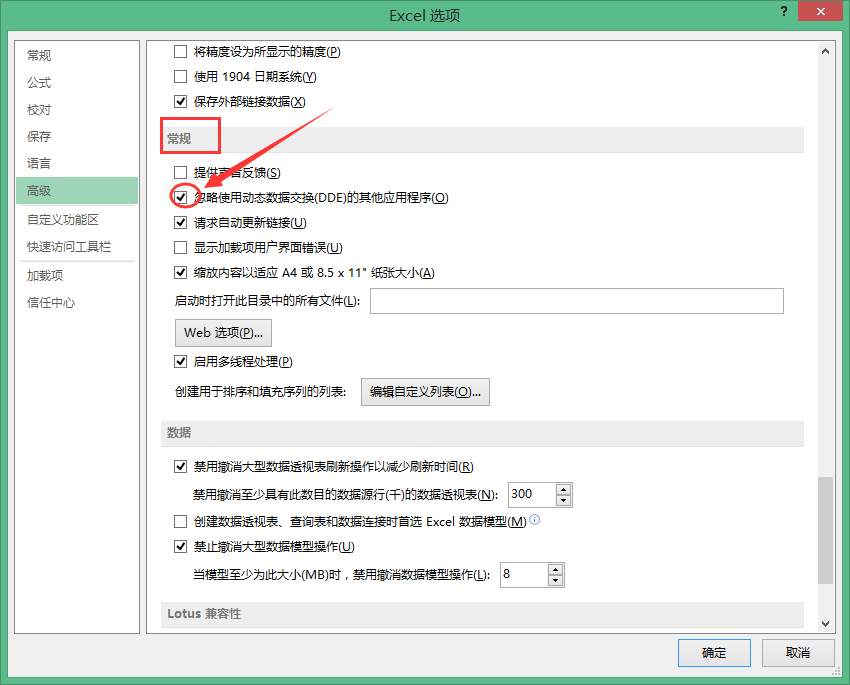Go to 信任中心 category

click(77, 302)
